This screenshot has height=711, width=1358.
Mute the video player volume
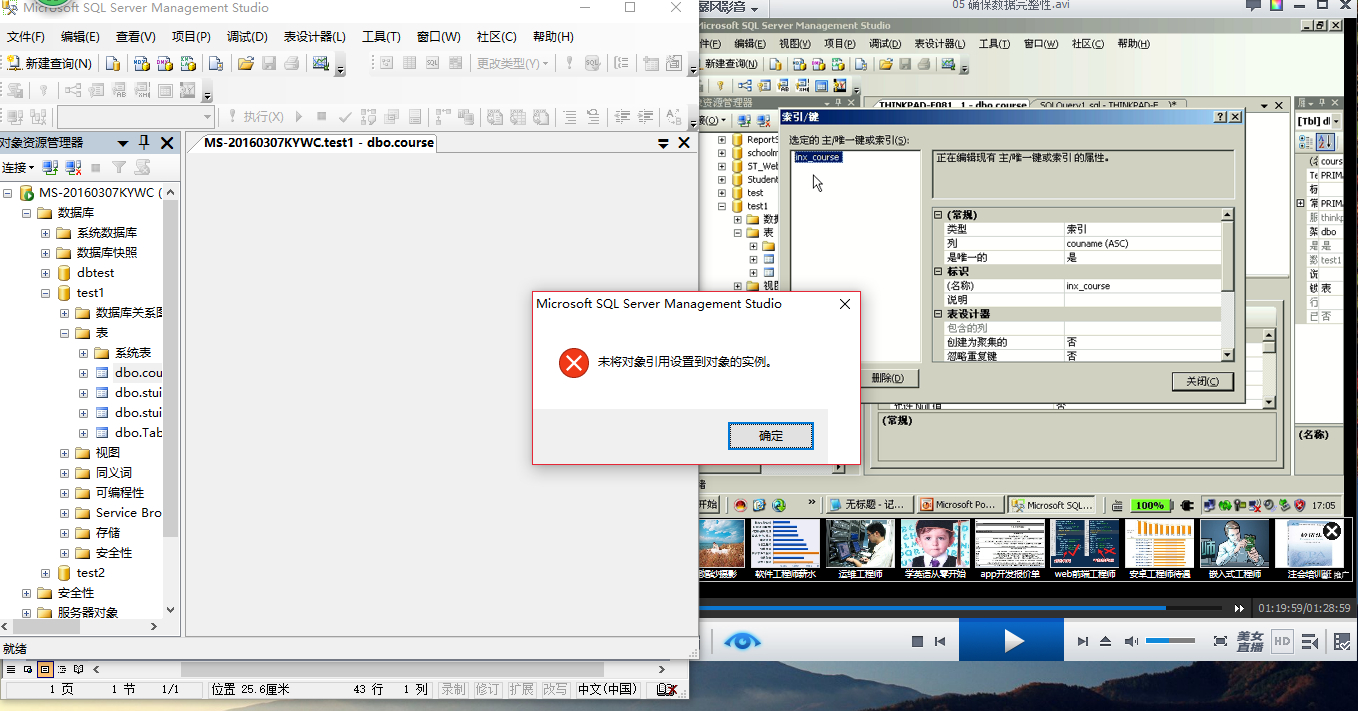(1131, 641)
